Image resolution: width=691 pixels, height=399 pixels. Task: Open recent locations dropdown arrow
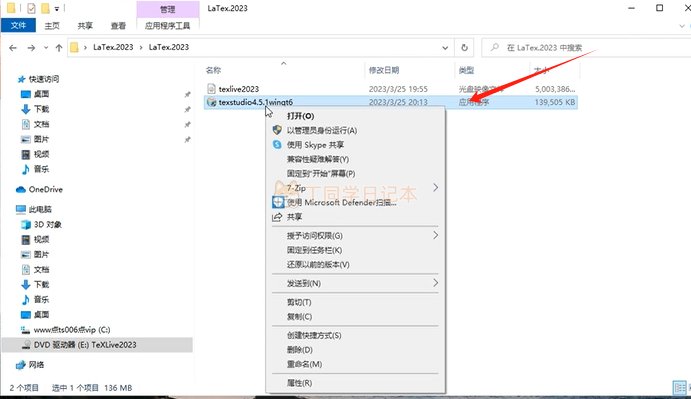pos(46,48)
